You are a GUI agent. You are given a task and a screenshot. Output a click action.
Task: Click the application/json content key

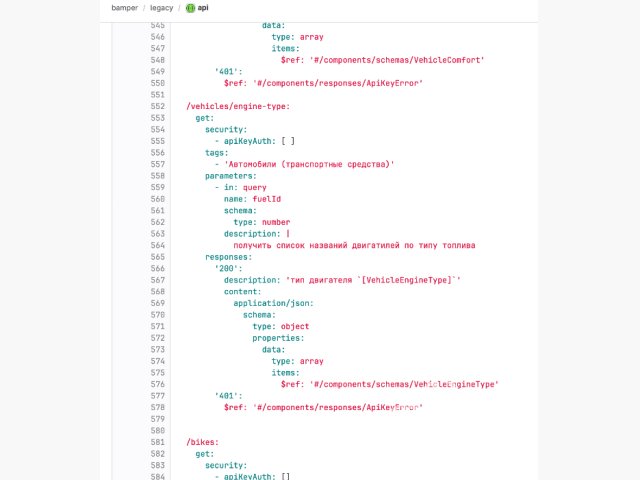click(x=273, y=303)
